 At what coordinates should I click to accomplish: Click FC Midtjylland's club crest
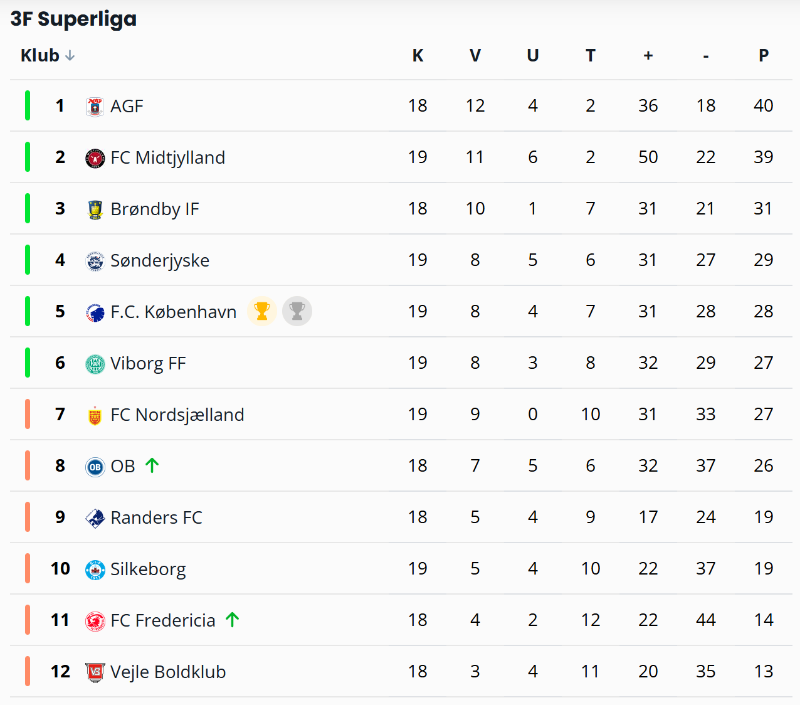tap(95, 158)
